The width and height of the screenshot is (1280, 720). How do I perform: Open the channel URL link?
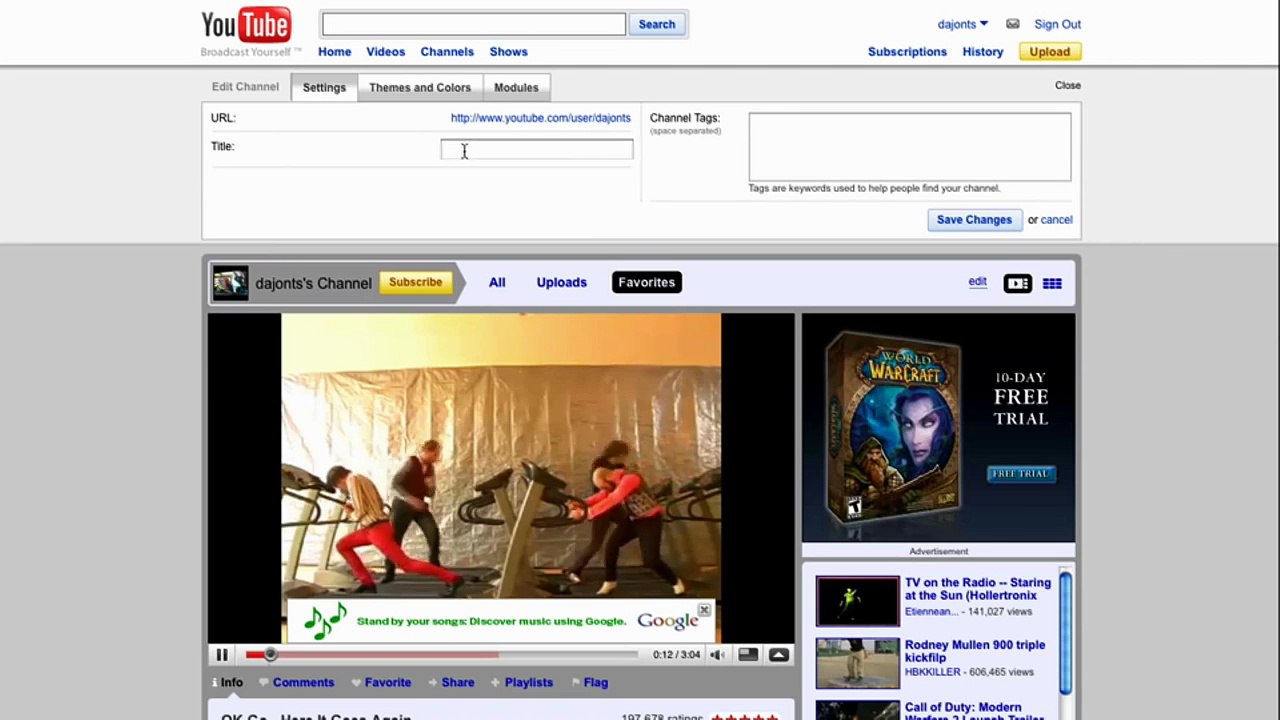pyautogui.click(x=541, y=118)
